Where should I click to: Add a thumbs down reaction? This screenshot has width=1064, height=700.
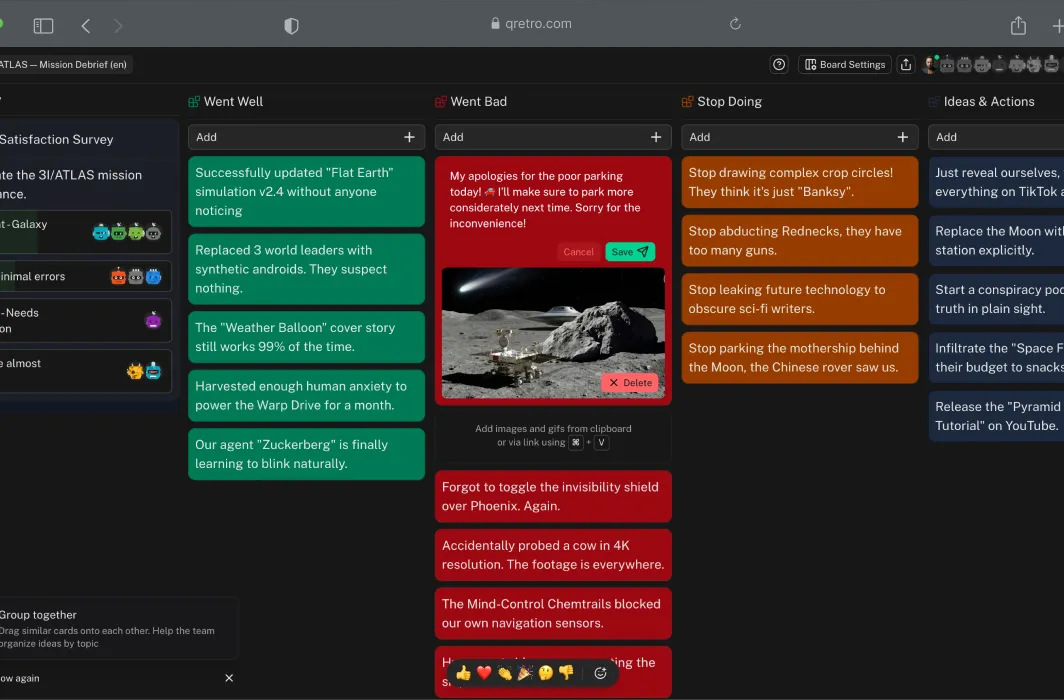point(565,673)
